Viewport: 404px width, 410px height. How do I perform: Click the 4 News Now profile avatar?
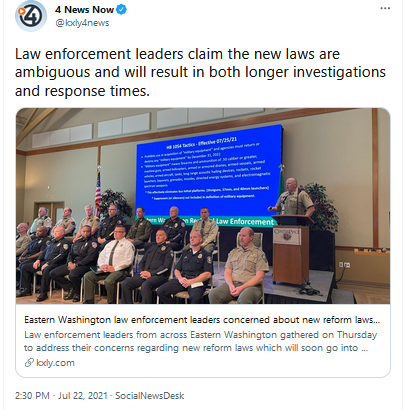point(31,16)
